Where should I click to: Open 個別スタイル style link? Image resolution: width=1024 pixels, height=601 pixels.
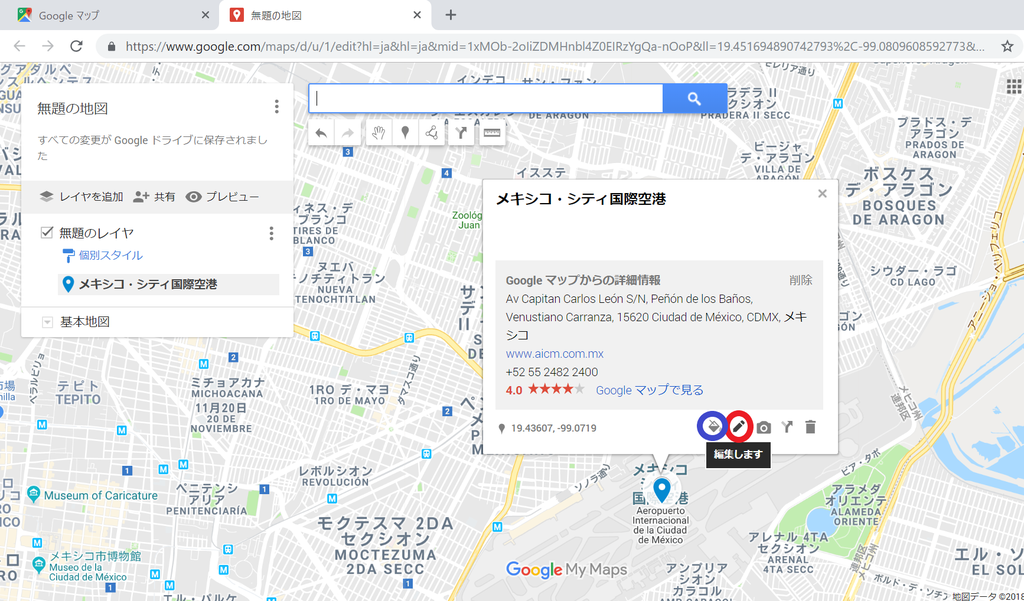coord(102,255)
